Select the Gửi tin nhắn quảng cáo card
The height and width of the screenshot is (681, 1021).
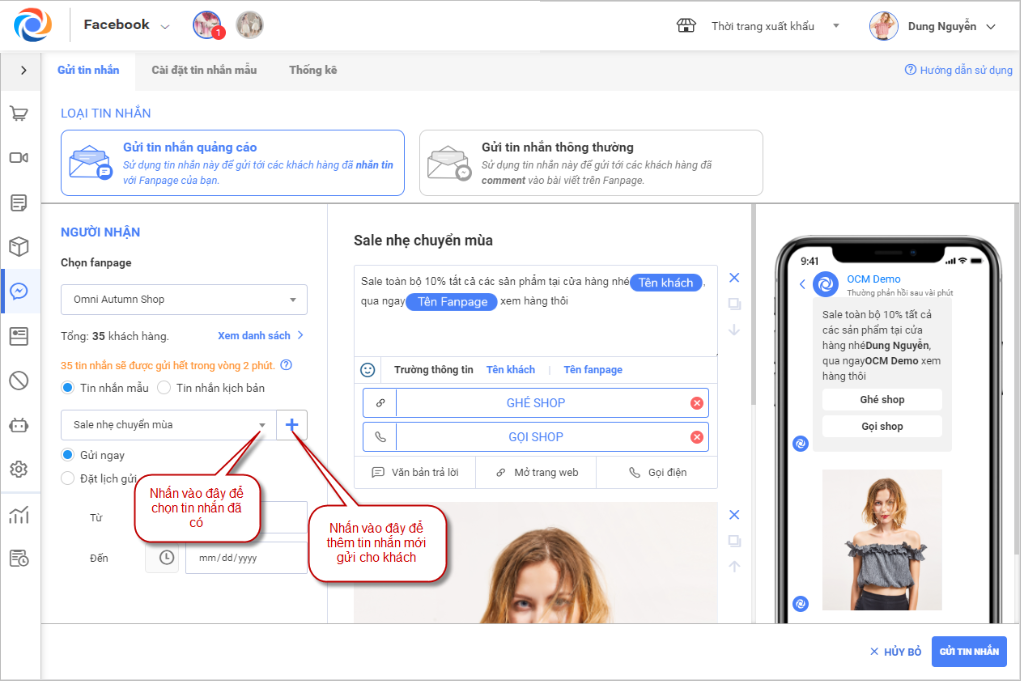click(232, 163)
